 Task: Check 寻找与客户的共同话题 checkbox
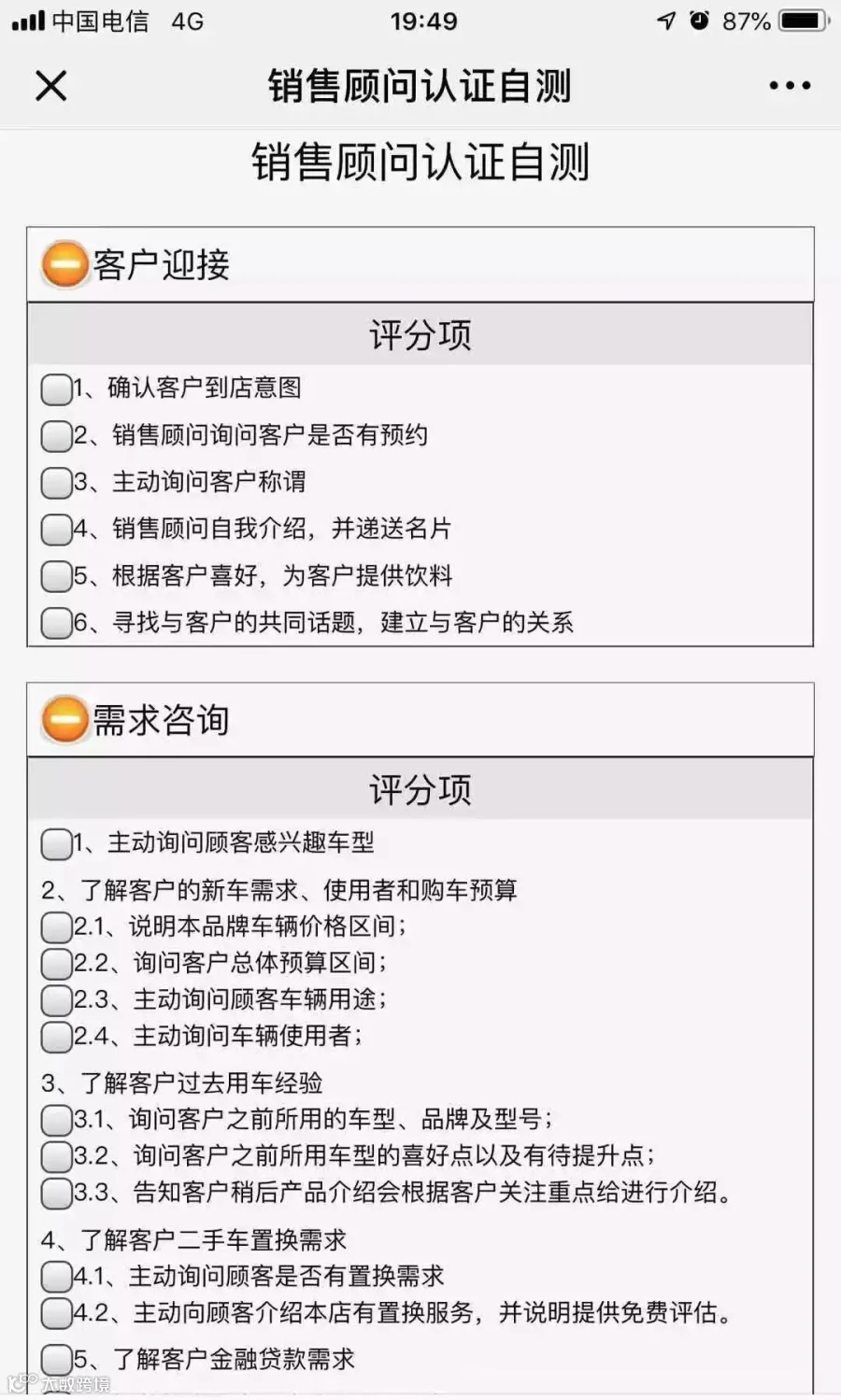[57, 623]
